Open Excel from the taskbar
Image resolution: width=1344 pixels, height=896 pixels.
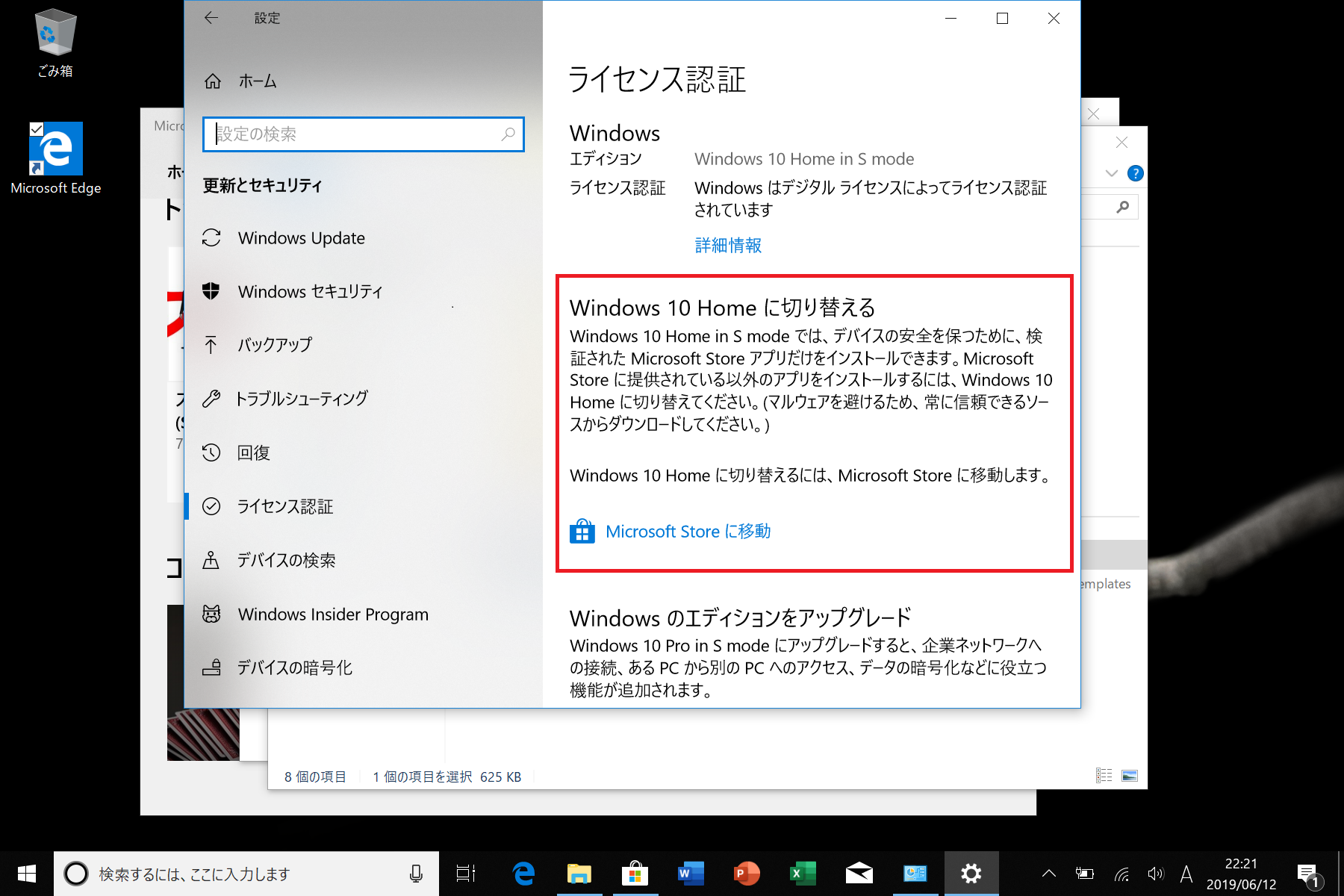click(x=803, y=874)
